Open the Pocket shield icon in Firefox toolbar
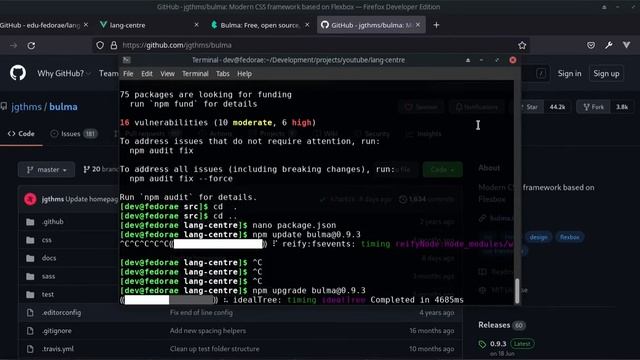The width and height of the screenshot is (640, 360). pos(591,45)
